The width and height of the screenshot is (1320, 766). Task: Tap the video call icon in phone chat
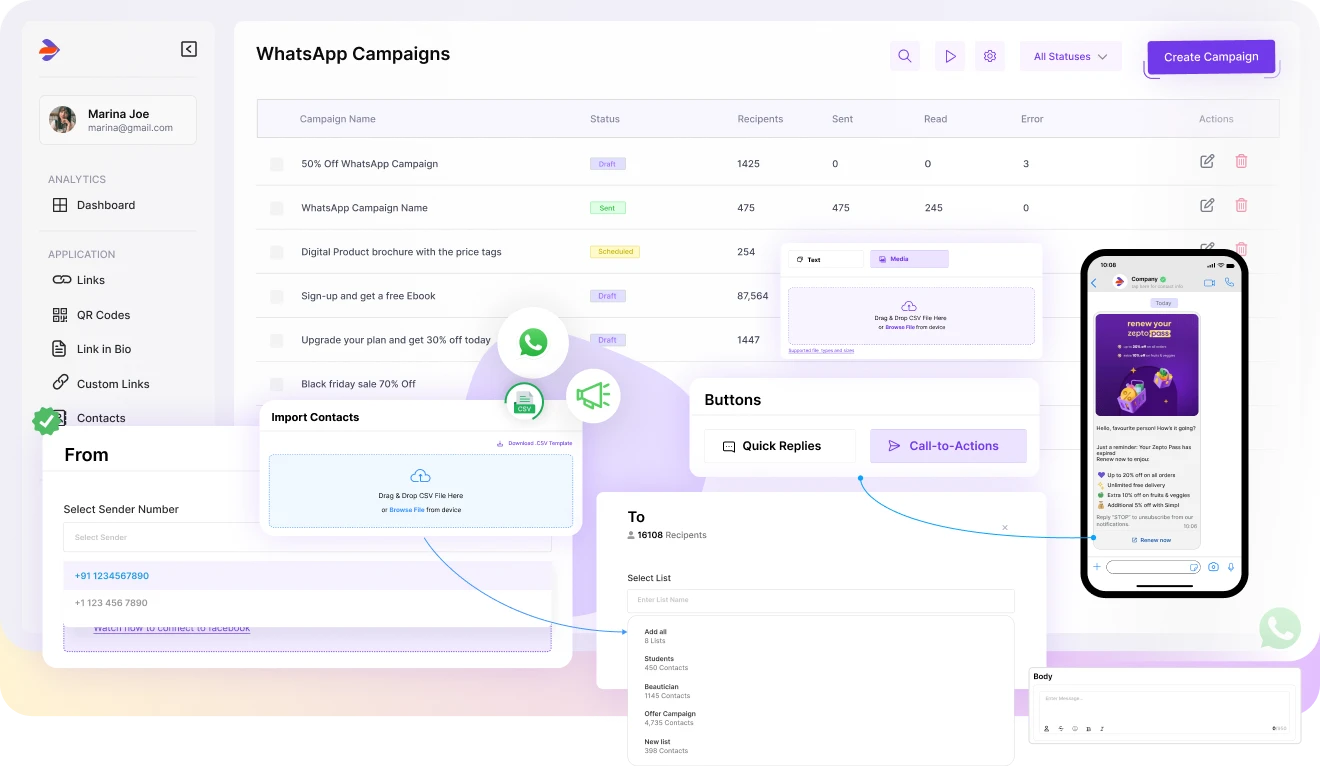1209,283
